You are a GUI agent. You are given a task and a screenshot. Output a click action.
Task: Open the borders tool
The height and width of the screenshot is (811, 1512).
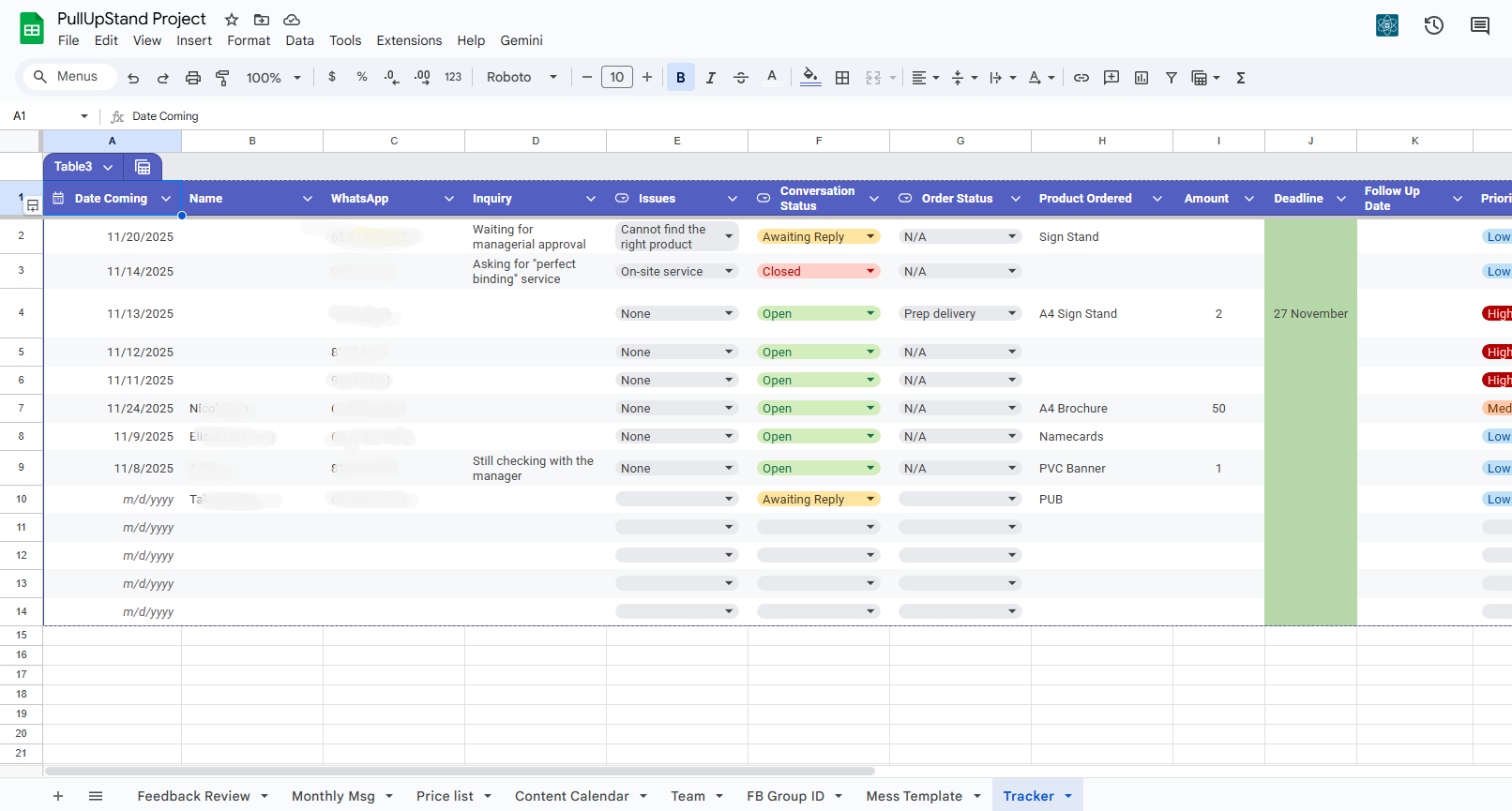(842, 78)
